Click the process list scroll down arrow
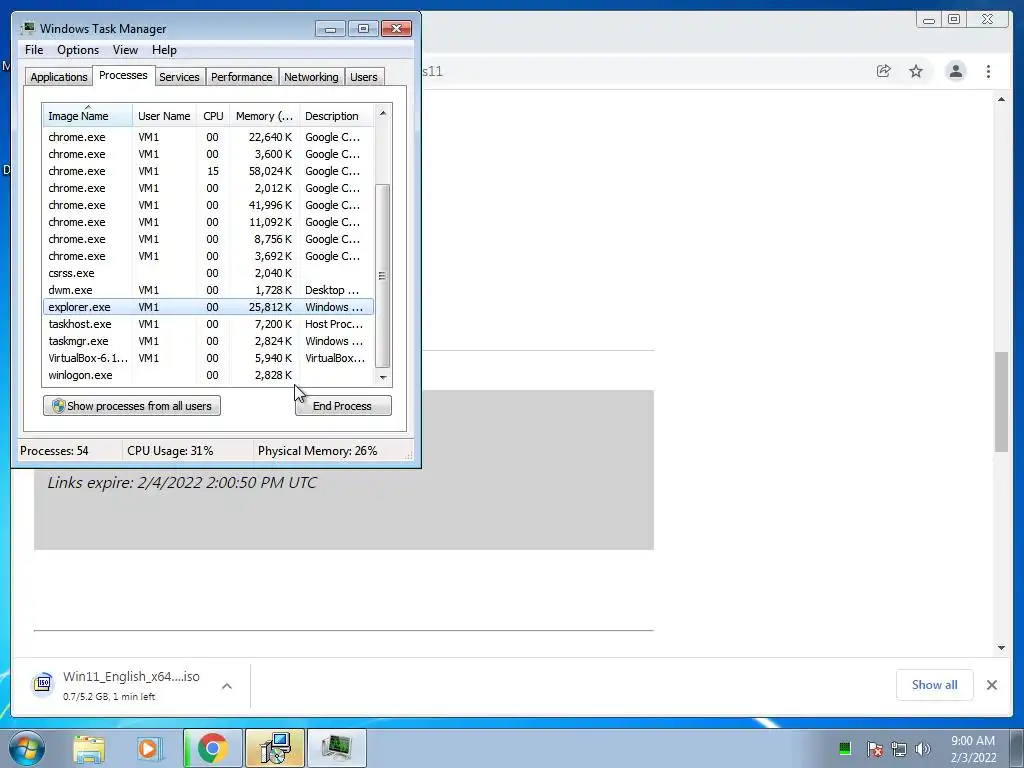Screen dimensions: 1024x768 383,377
